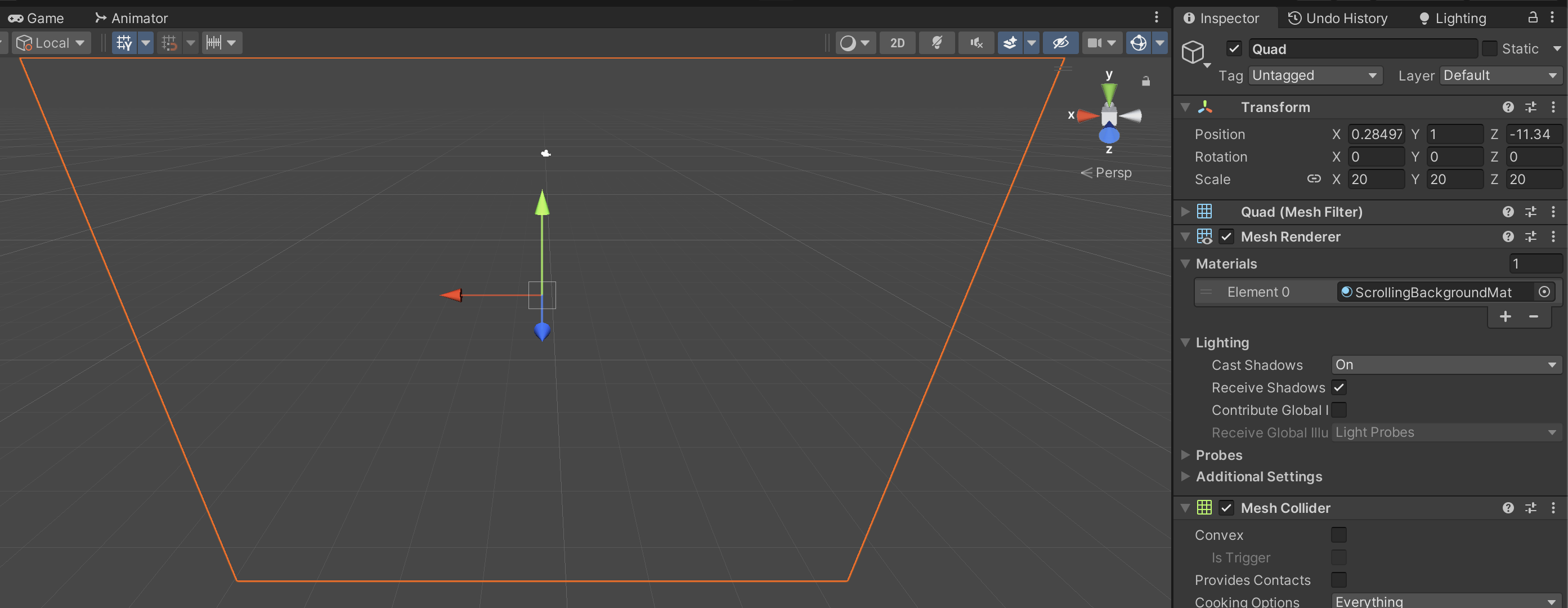Viewport: 1568px width, 608px height.
Task: Toggle 2D view mode button
Action: click(897, 43)
